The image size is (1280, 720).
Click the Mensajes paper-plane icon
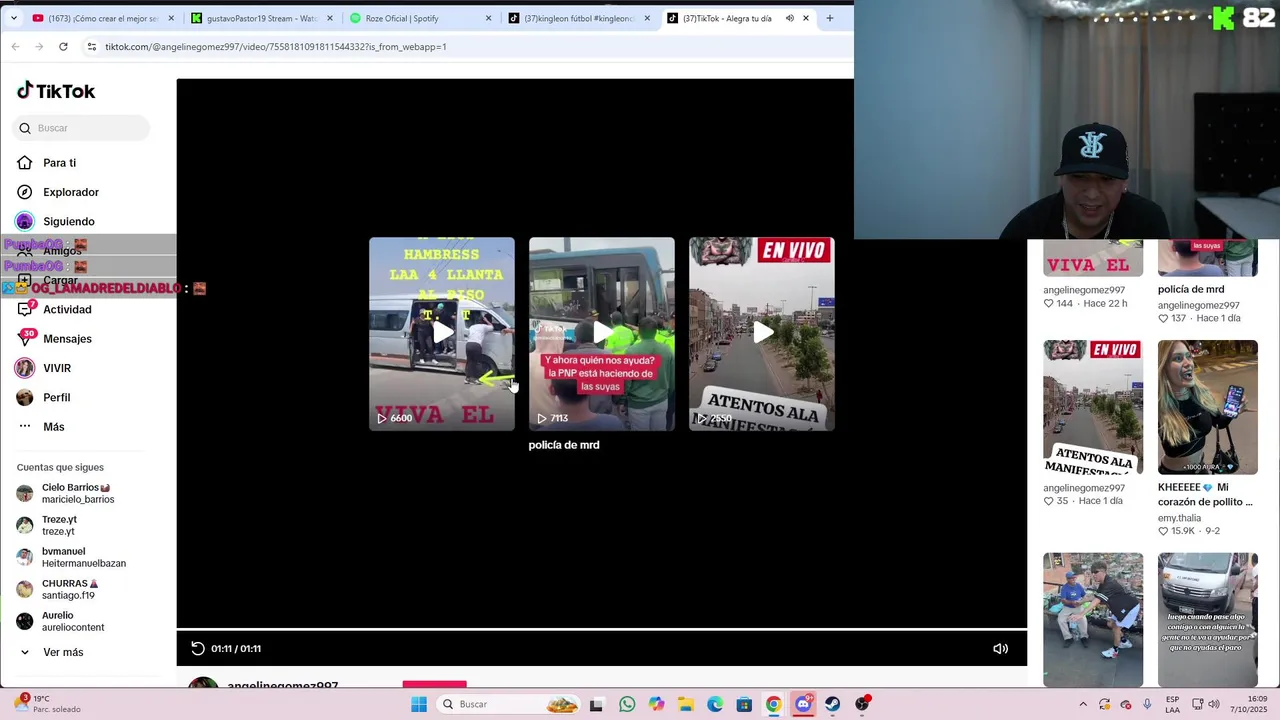25,339
